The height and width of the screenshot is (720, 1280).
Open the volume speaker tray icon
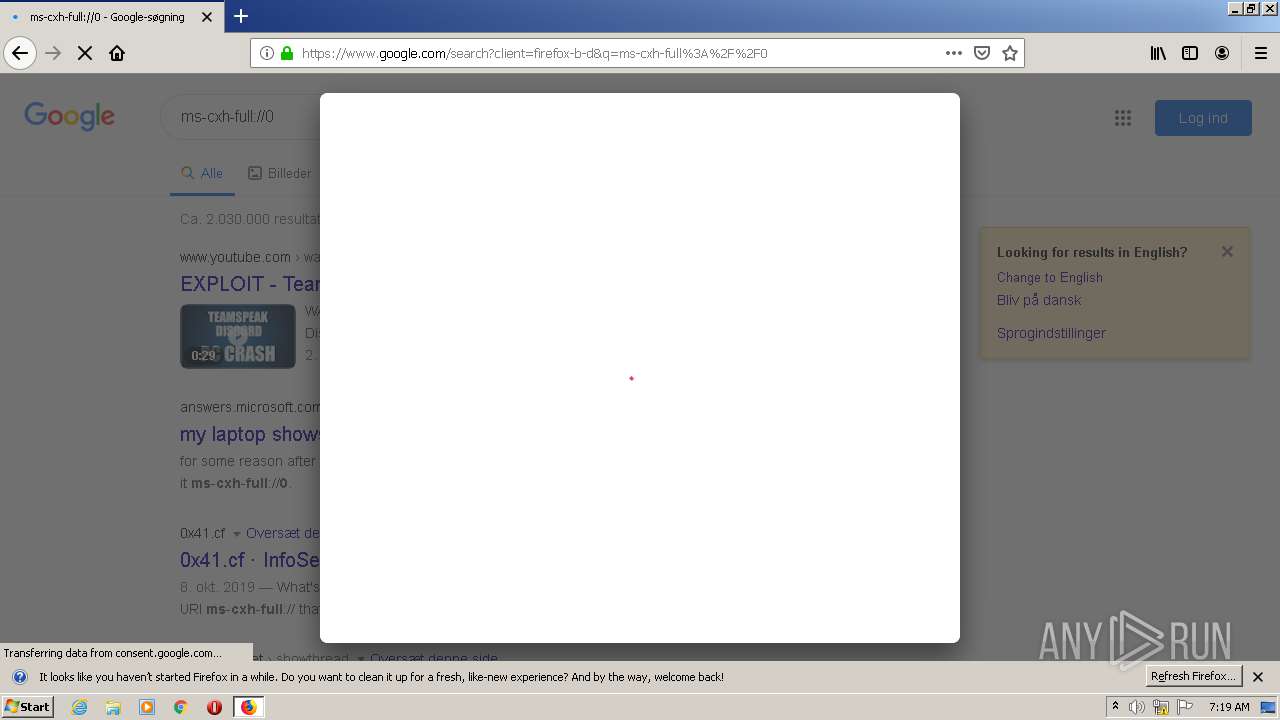pyautogui.click(x=1137, y=707)
